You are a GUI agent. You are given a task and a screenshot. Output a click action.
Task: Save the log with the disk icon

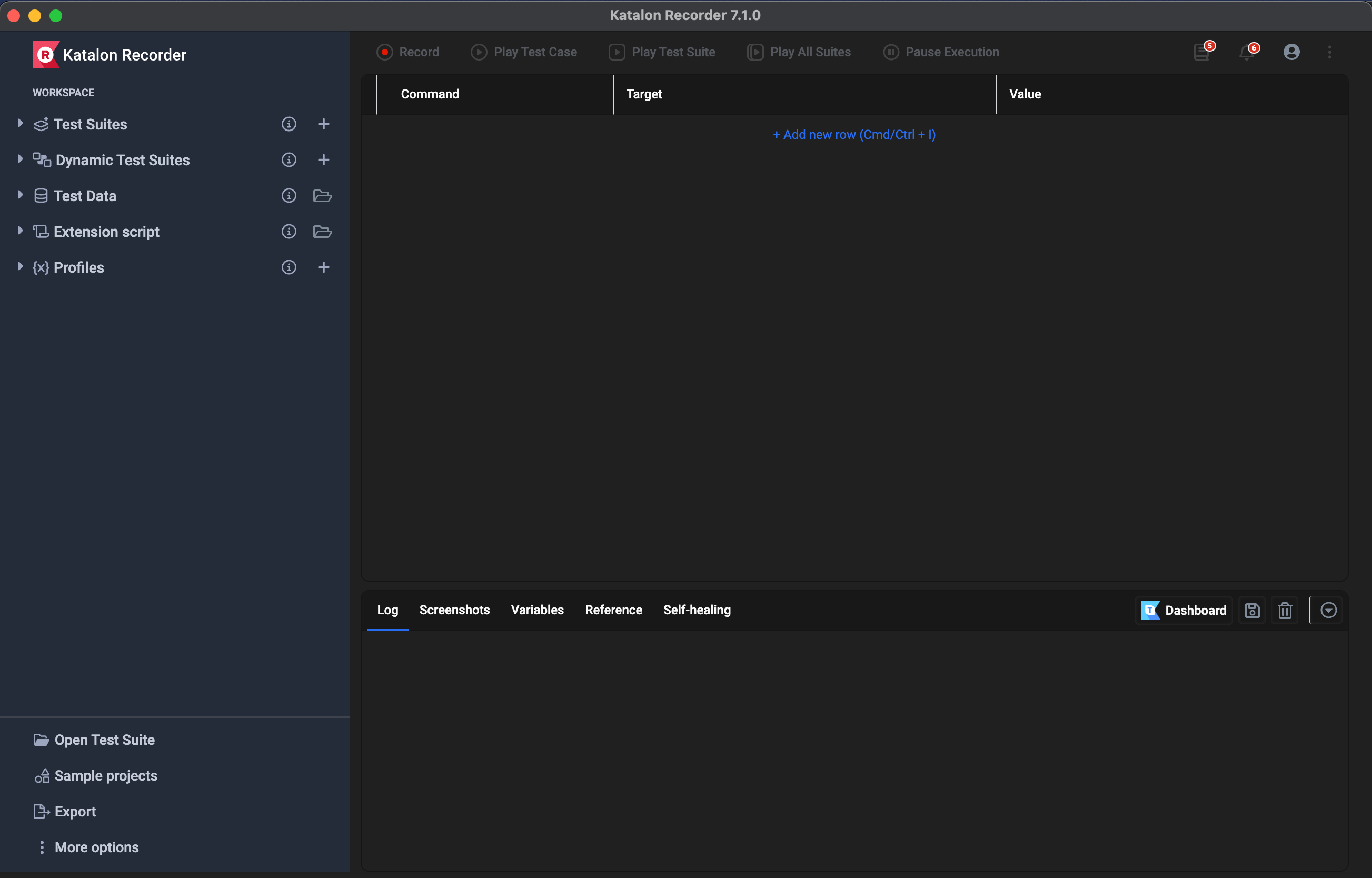(1252, 611)
